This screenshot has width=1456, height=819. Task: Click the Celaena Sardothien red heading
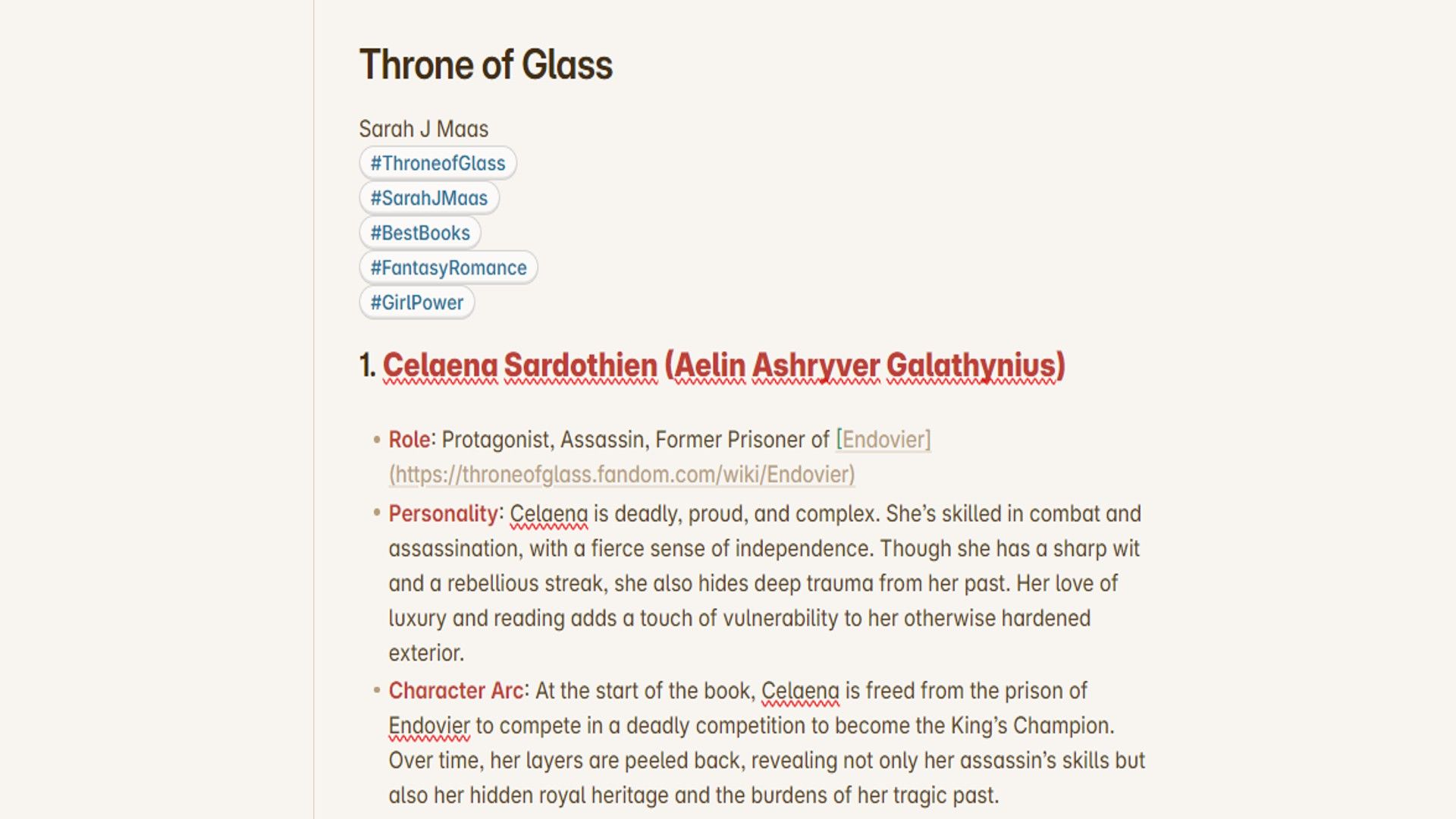tap(723, 366)
